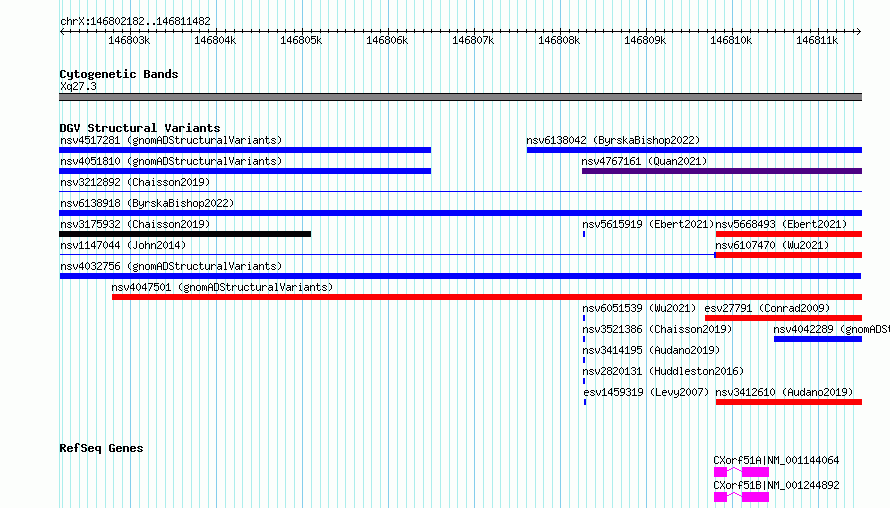Click the Xq27.3 band name text
Viewport: 890px width, 508px height.
[x=78, y=87]
